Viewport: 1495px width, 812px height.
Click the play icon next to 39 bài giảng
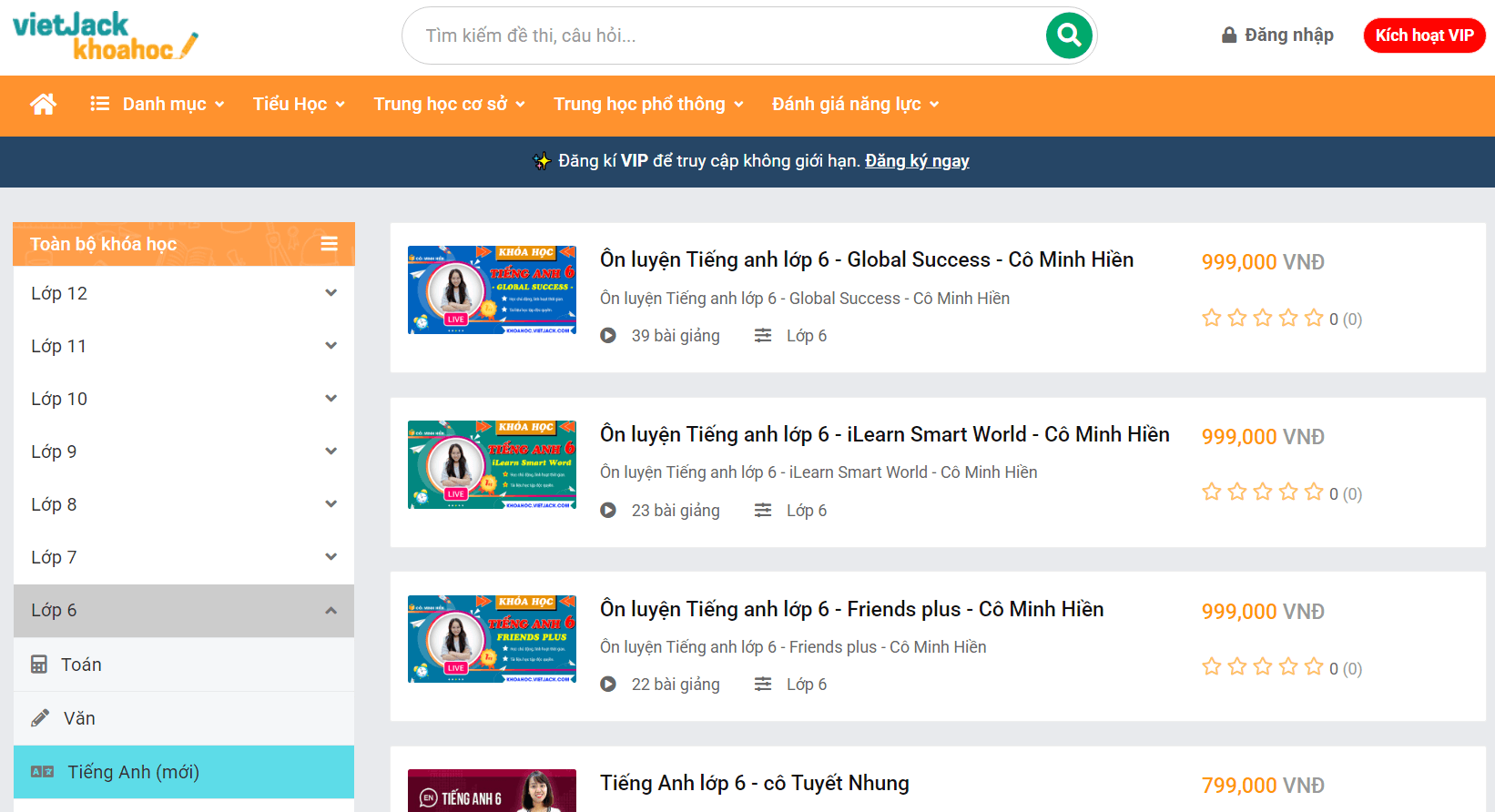[608, 336]
